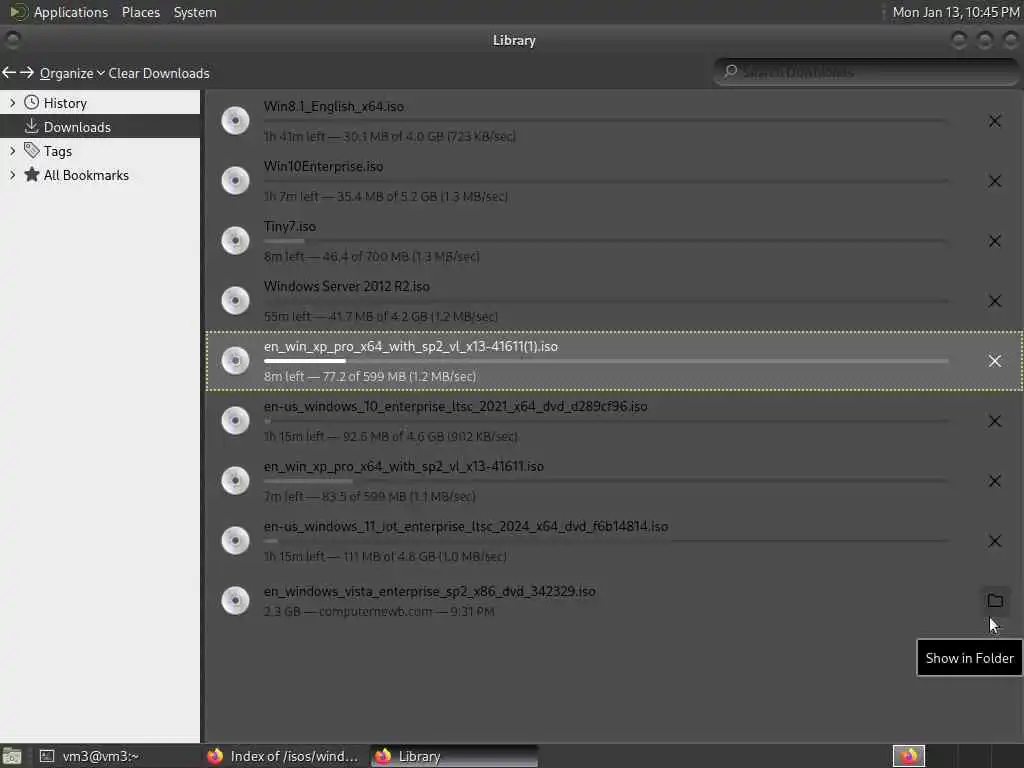Go forward with the right arrow

[x=27, y=72]
